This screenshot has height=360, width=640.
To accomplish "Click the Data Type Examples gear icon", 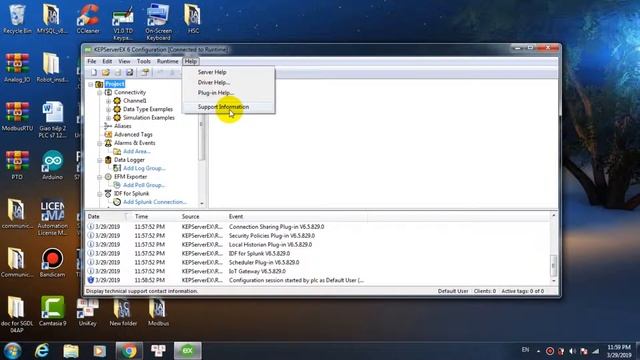I will click(x=117, y=109).
